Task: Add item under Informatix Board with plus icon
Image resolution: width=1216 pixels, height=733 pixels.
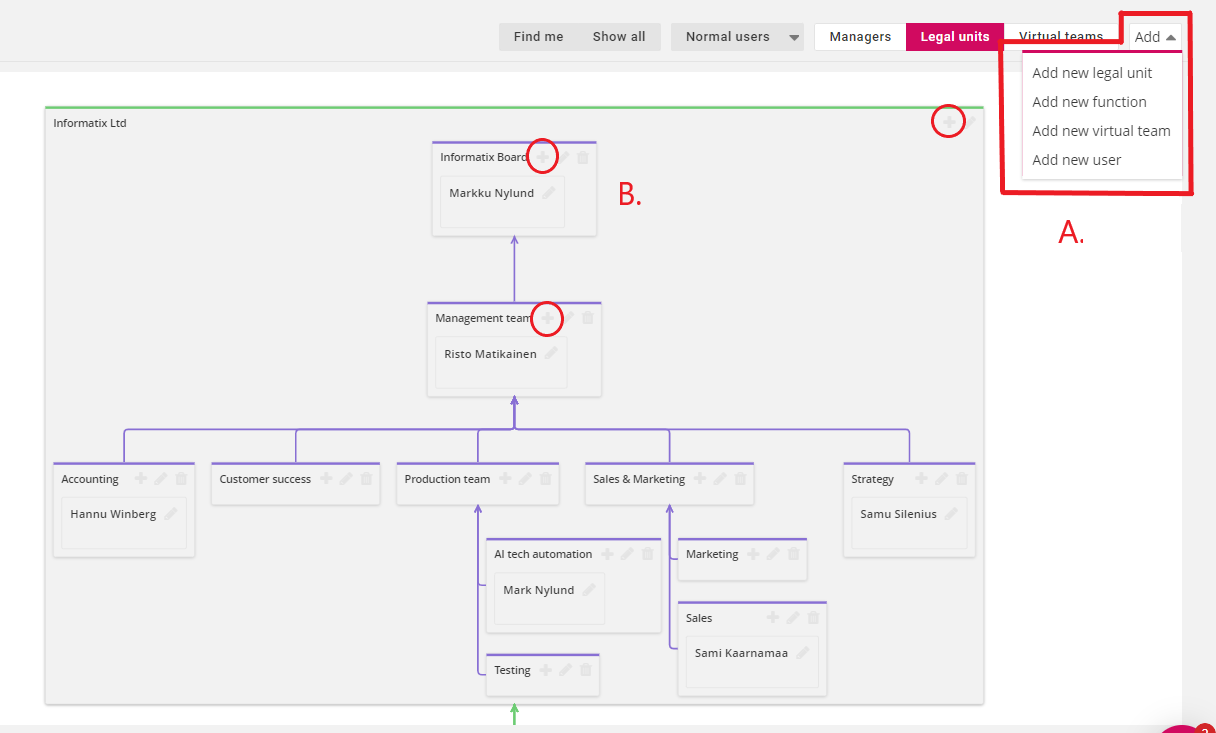Action: click(542, 157)
